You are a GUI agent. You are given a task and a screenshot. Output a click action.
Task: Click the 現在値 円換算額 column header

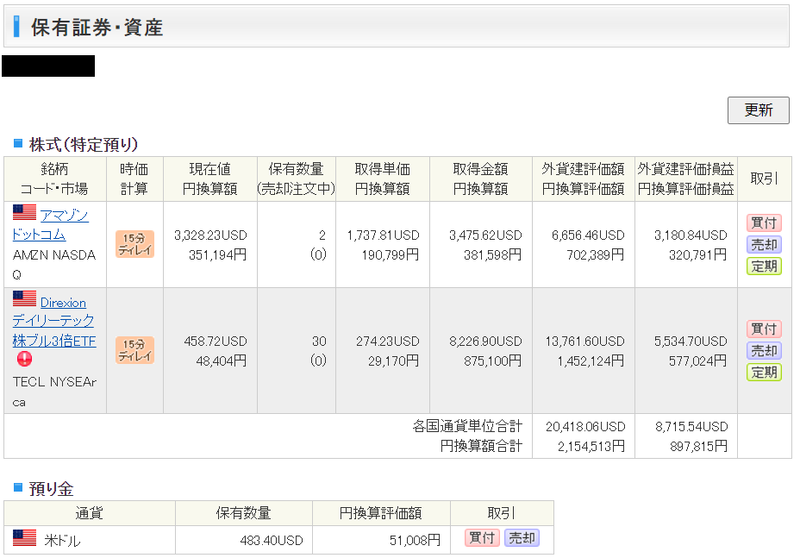(x=210, y=179)
